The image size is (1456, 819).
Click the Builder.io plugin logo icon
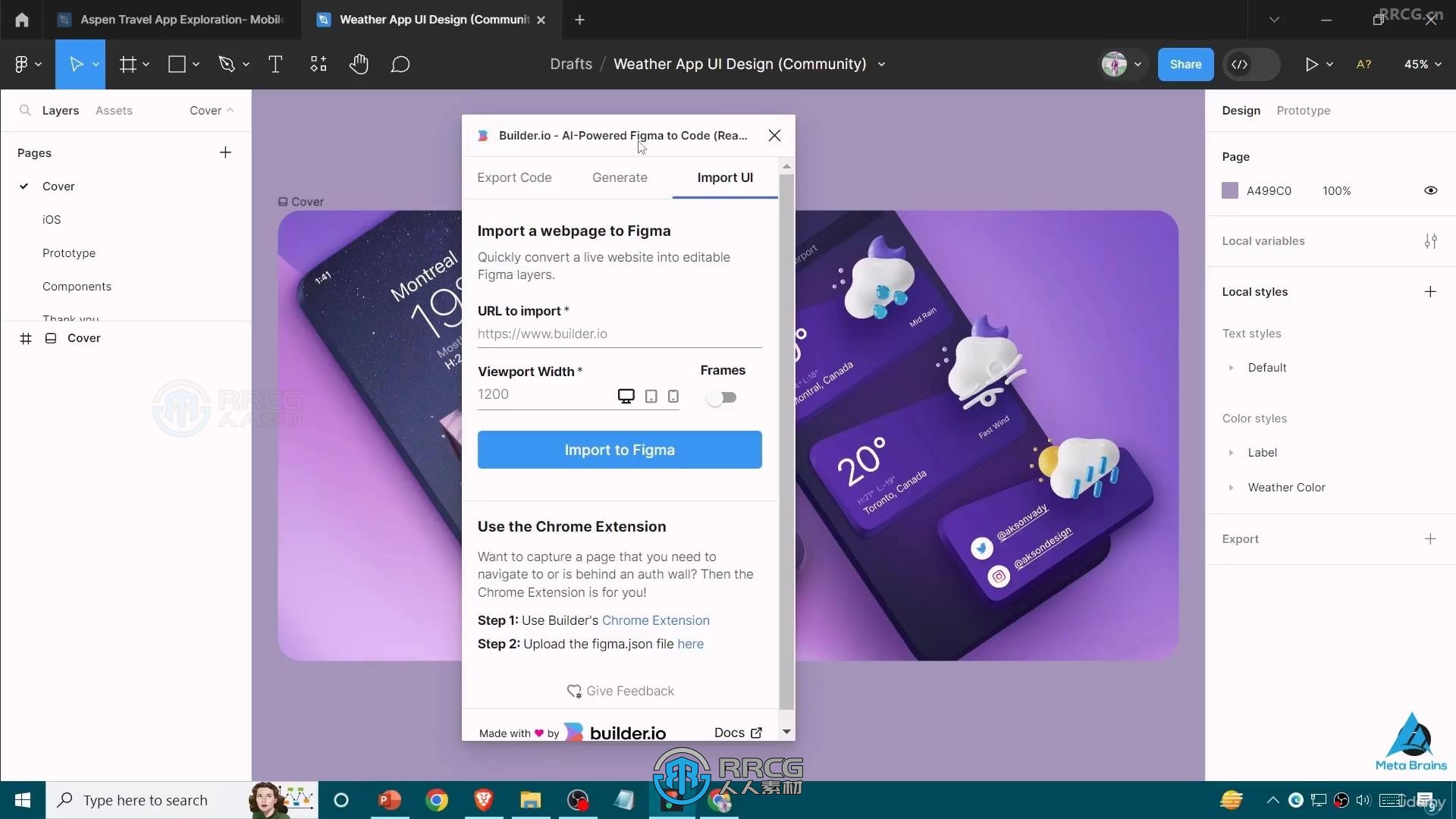point(482,136)
